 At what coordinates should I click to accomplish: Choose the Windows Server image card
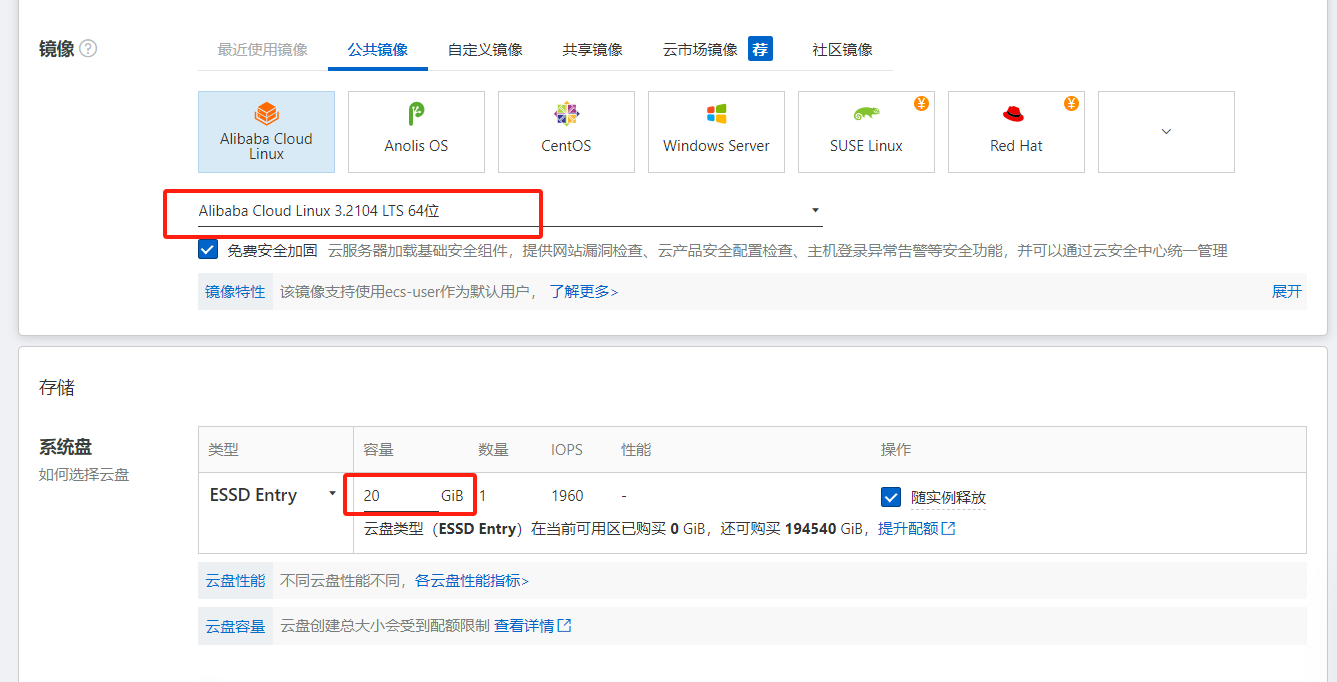pos(716,132)
